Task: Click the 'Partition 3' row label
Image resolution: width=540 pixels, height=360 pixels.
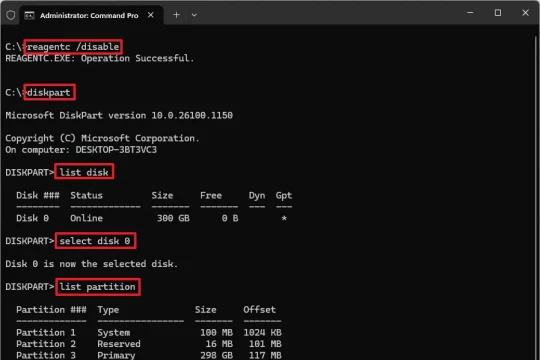Action: click(x=46, y=355)
